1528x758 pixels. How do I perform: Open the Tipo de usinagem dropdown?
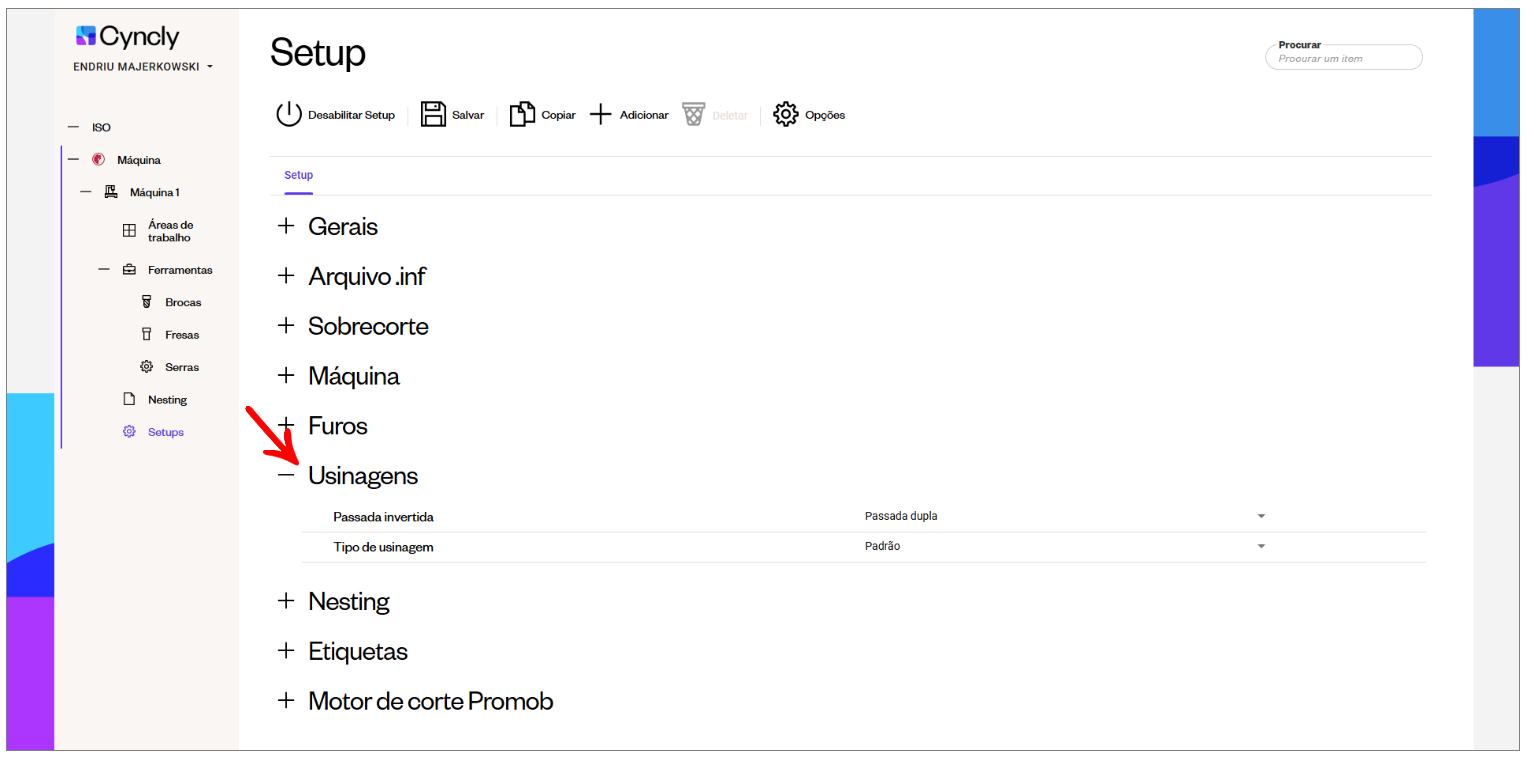(1065, 547)
